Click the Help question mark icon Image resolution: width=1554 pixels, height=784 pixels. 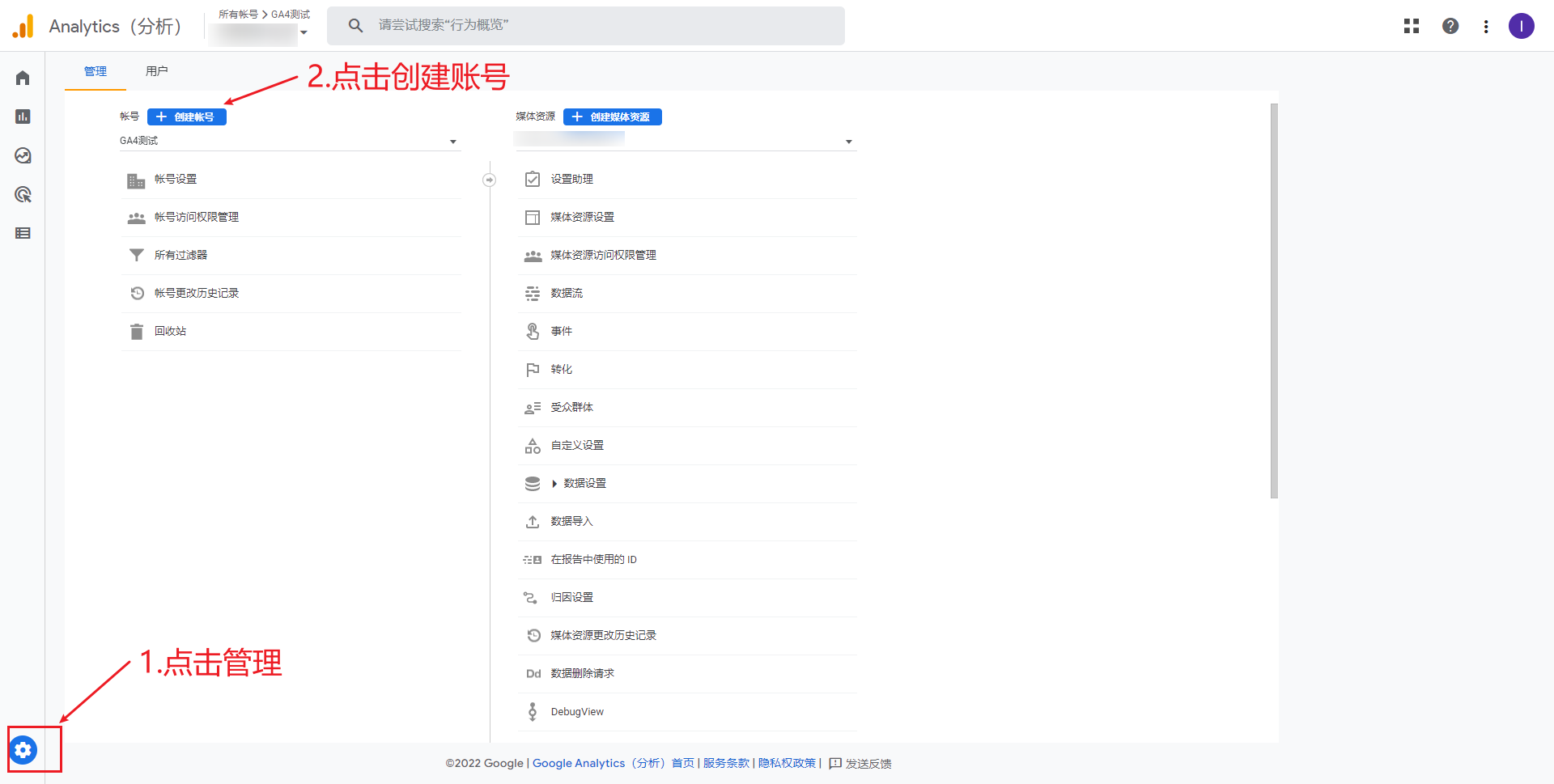(x=1450, y=26)
